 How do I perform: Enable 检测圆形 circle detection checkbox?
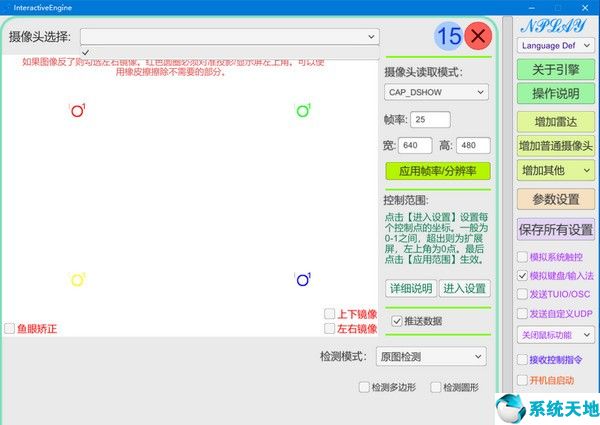coord(436,387)
